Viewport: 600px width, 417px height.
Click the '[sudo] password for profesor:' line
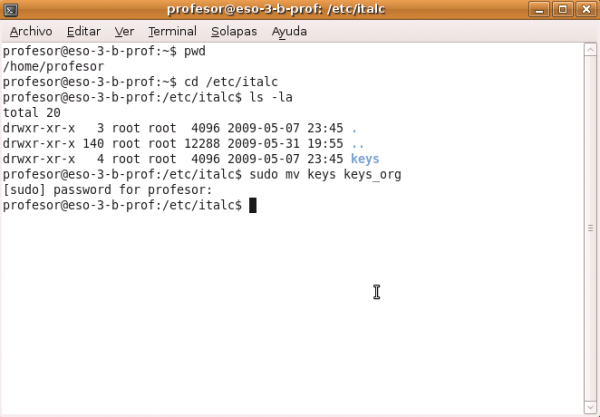click(x=108, y=190)
